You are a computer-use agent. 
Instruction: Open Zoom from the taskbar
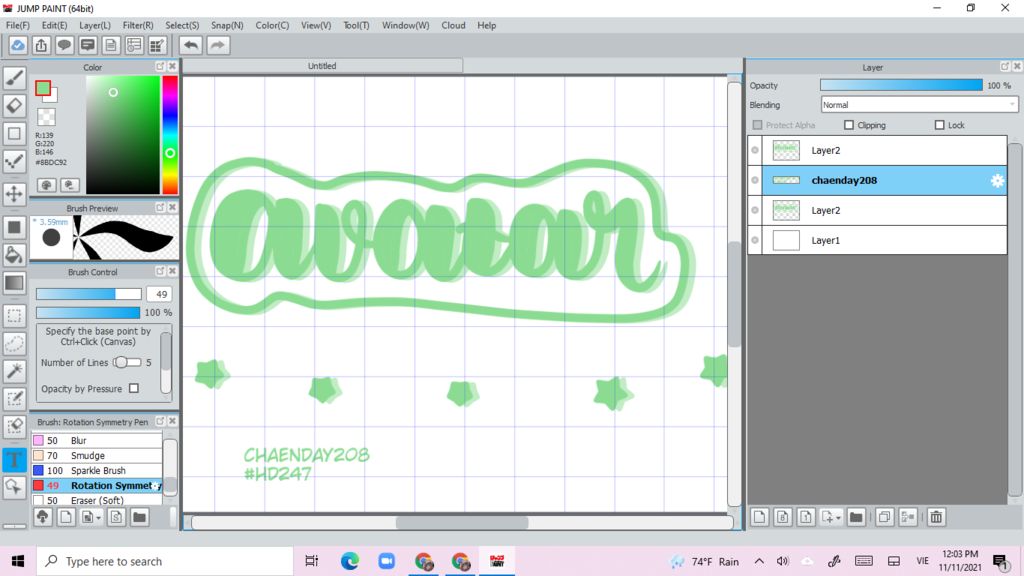[387, 561]
